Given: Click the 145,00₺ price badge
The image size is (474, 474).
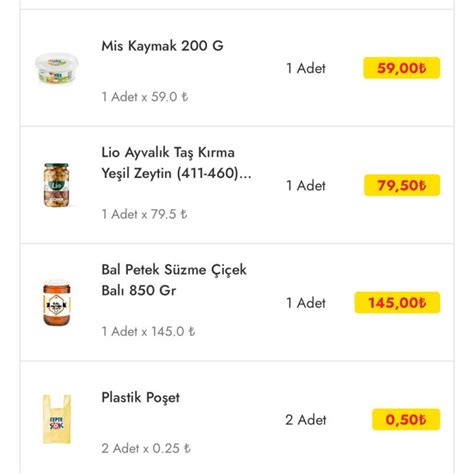Looking at the screenshot, I should [x=397, y=302].
